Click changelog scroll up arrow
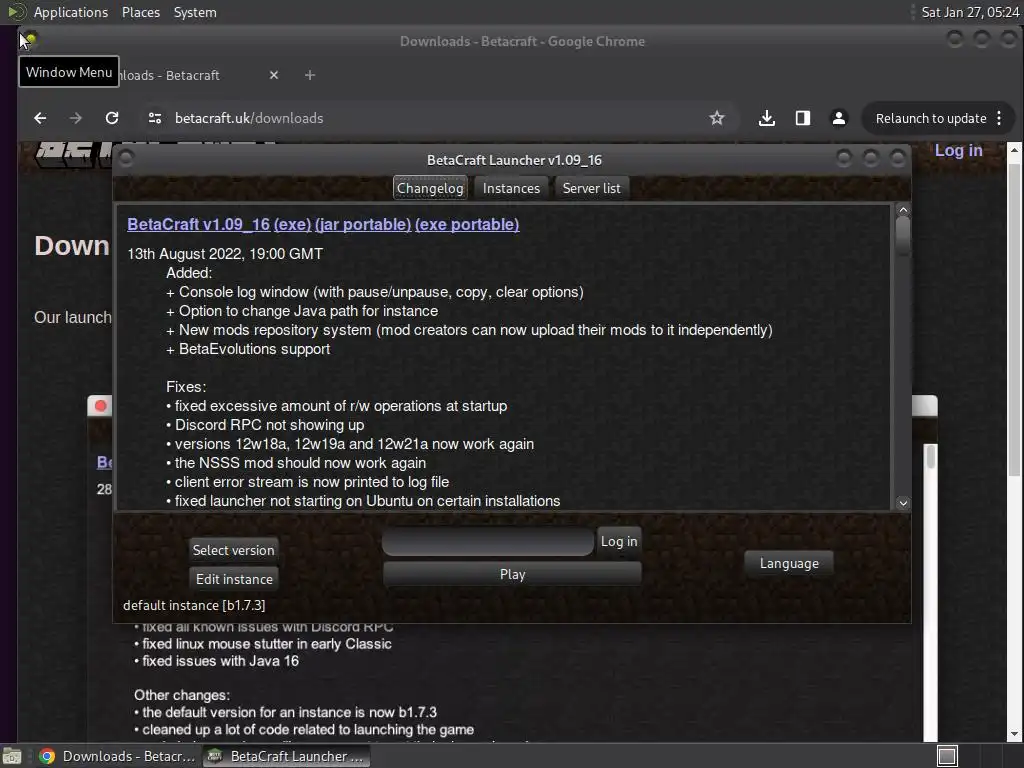The image size is (1024, 768). (x=903, y=210)
